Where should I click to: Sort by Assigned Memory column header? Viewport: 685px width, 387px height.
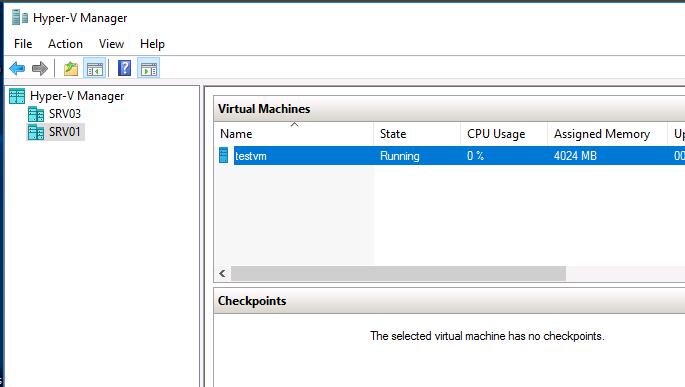point(607,134)
